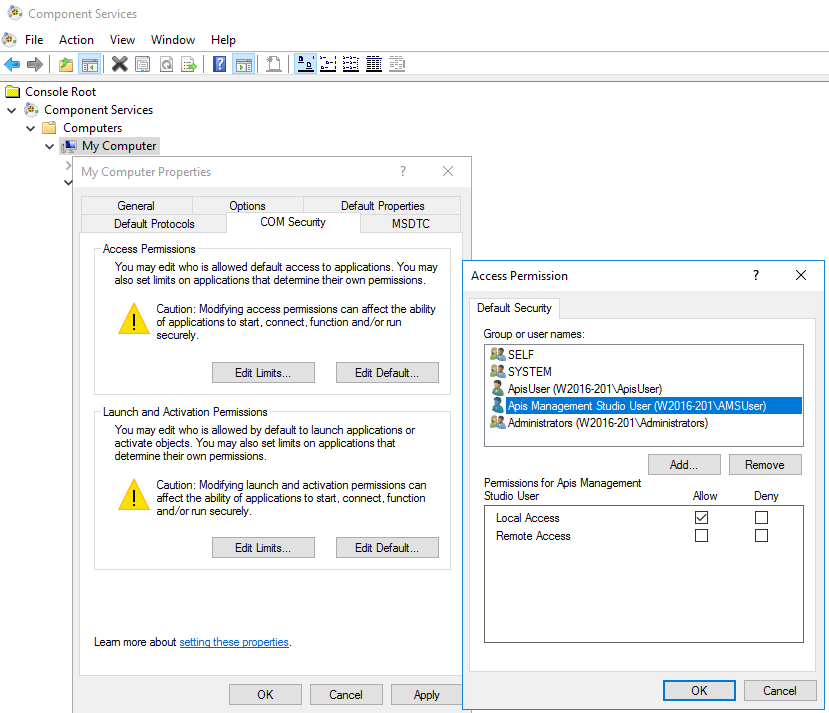Switch to Detail view icon in toolbar
The width and height of the screenshot is (829, 713).
click(374, 65)
